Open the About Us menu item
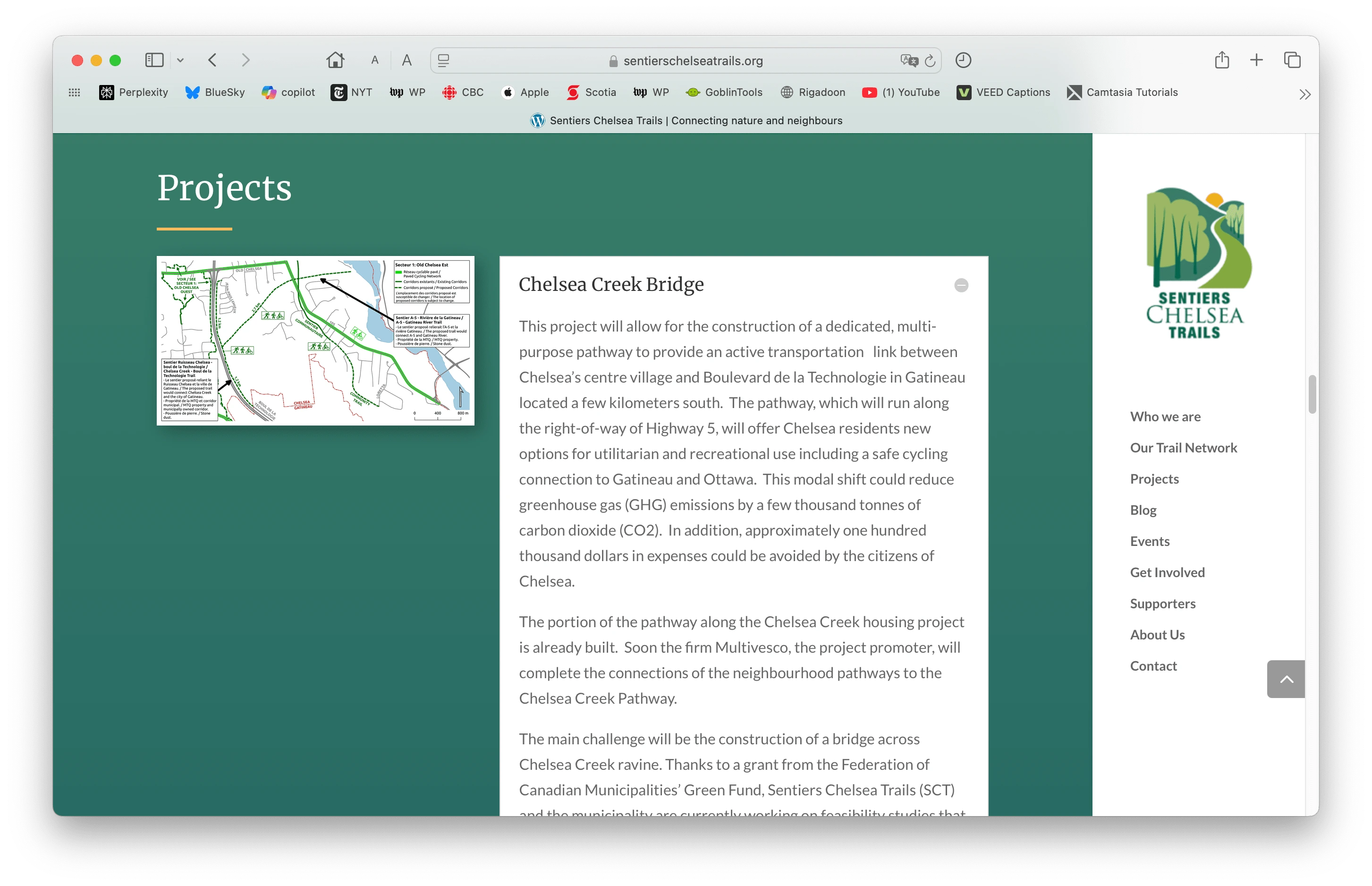 pos(1157,635)
